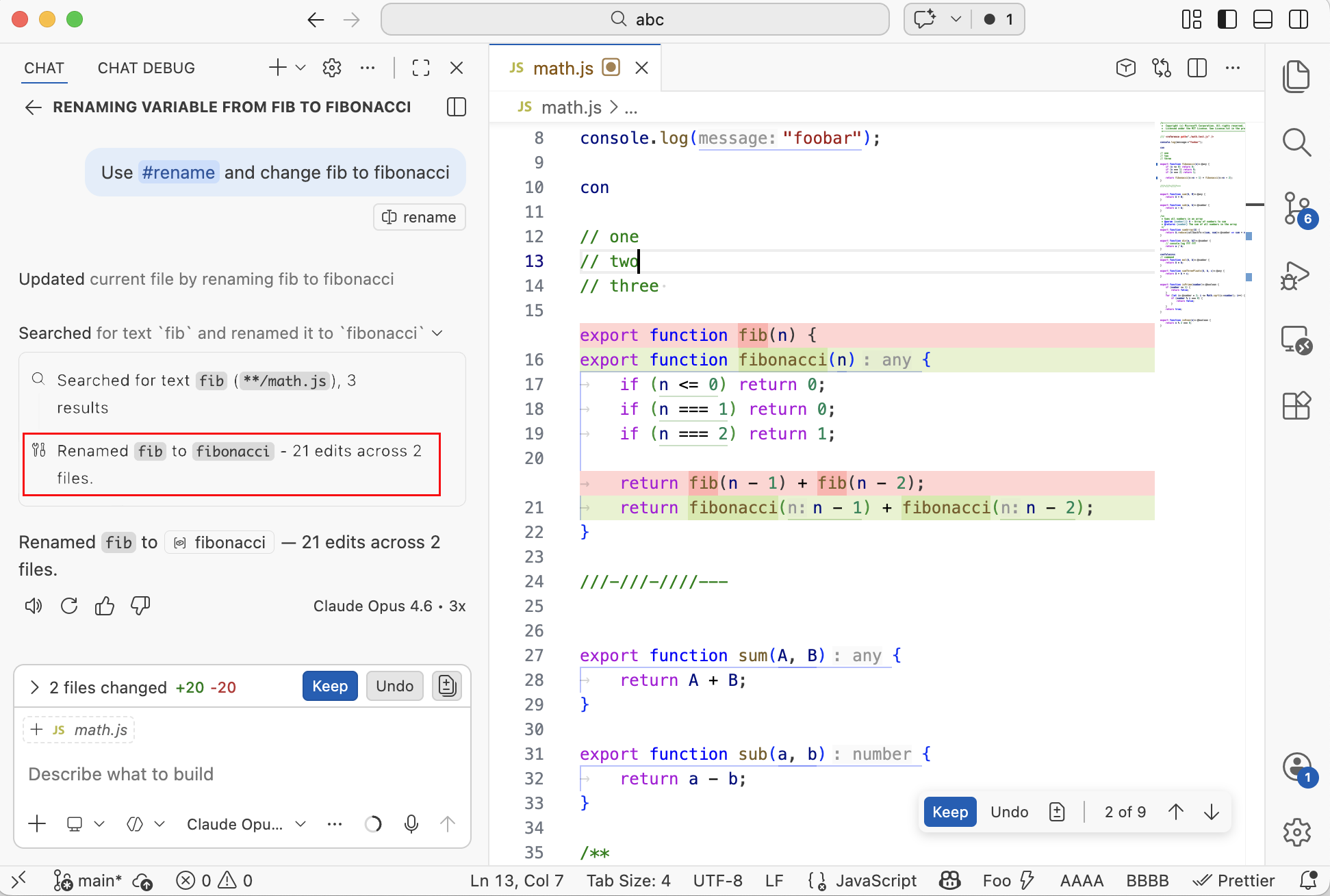Collapse the 'Searched for text fib' details
Image resolution: width=1330 pixels, height=896 pixels.
point(438,333)
